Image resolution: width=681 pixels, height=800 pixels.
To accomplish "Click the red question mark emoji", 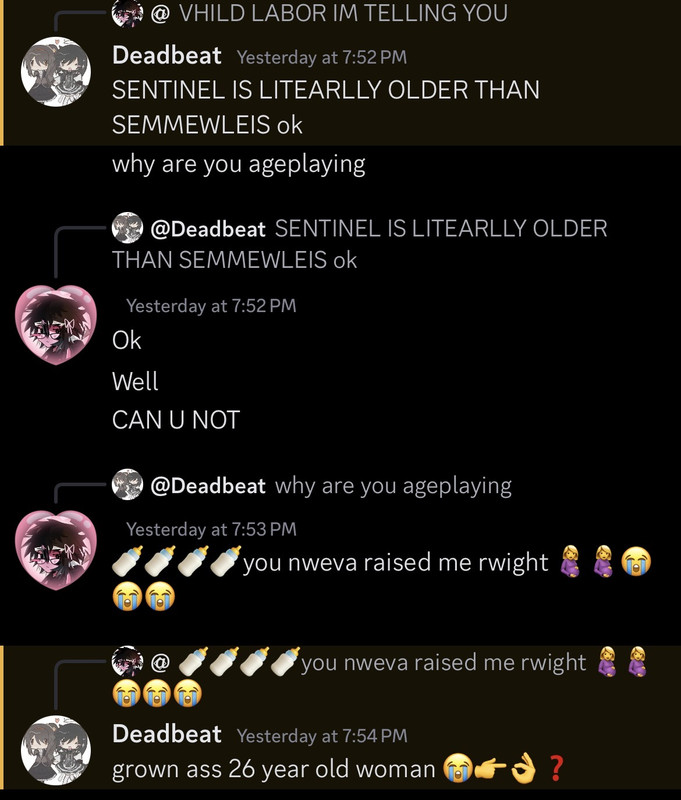I will point(557,768).
